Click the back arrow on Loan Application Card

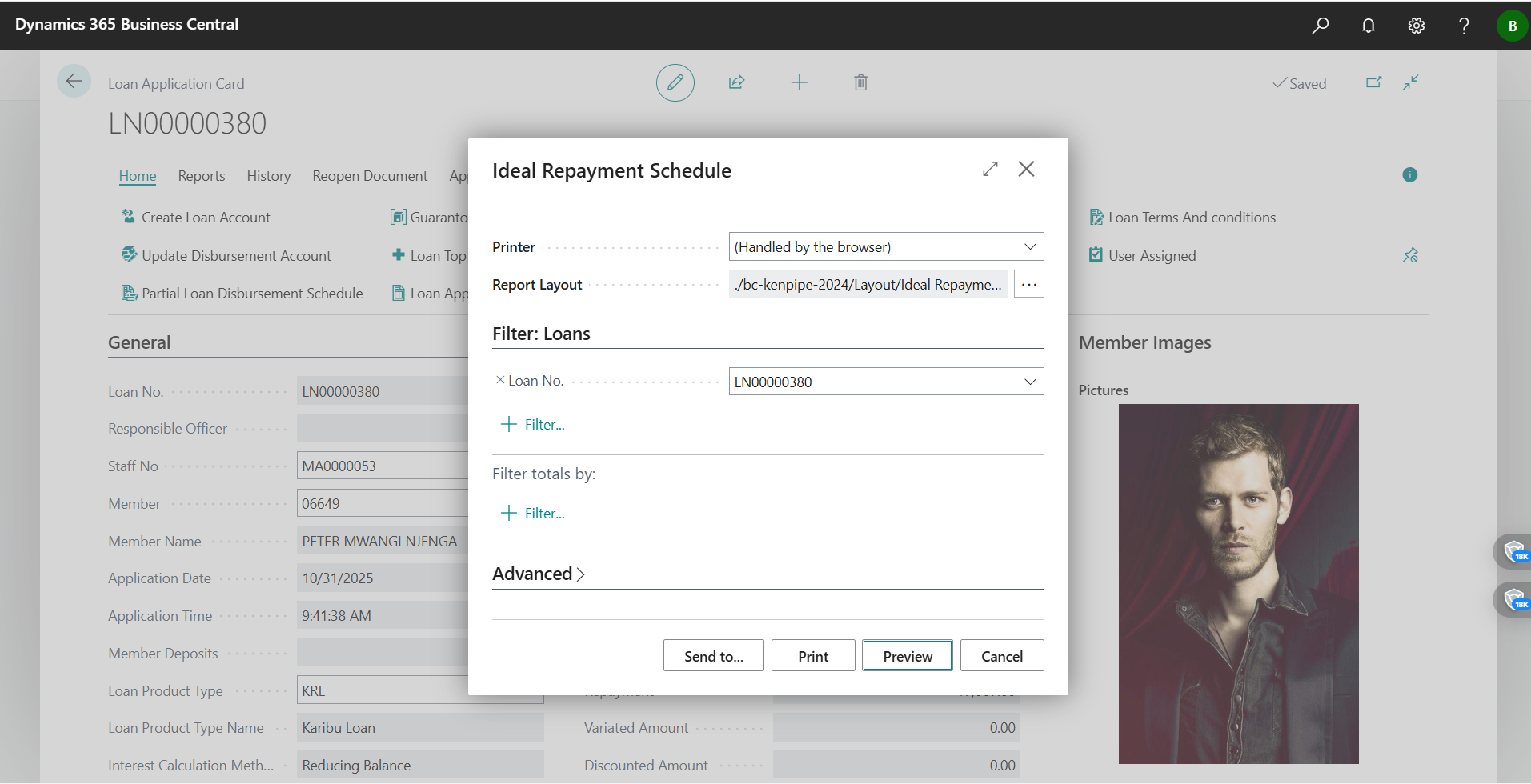(74, 81)
